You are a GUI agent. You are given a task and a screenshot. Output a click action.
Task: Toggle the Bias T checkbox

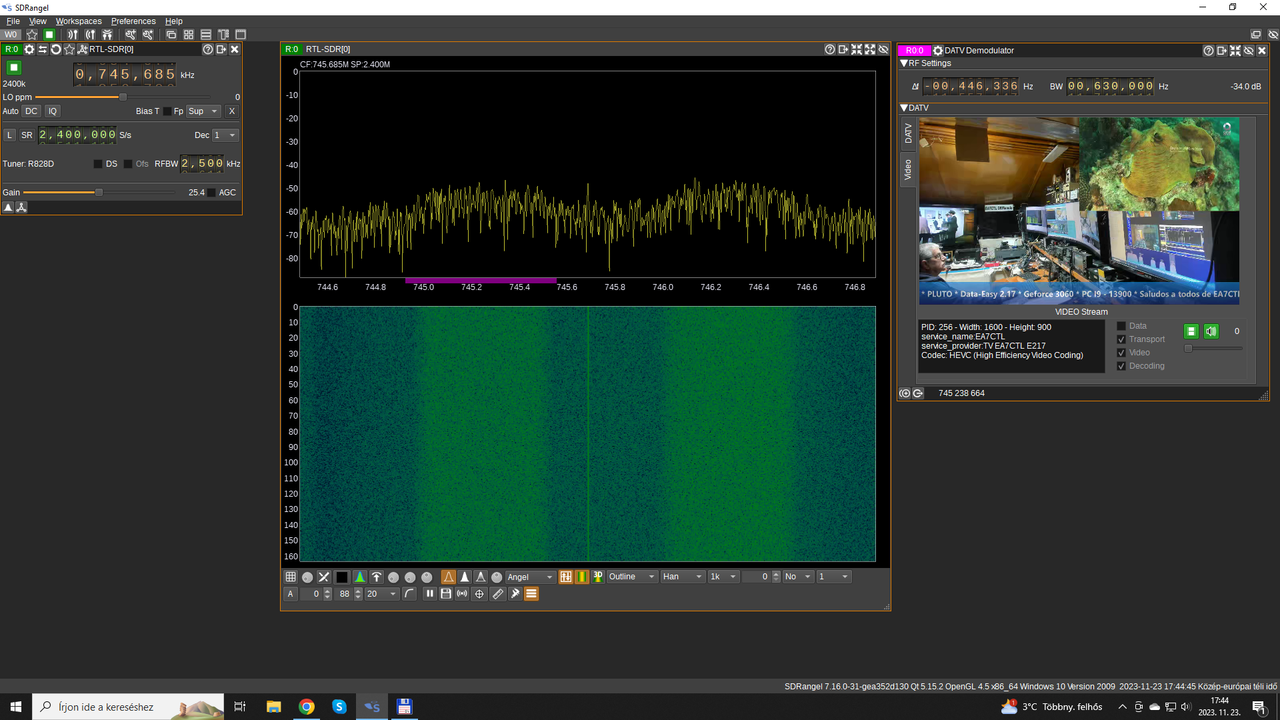(167, 111)
